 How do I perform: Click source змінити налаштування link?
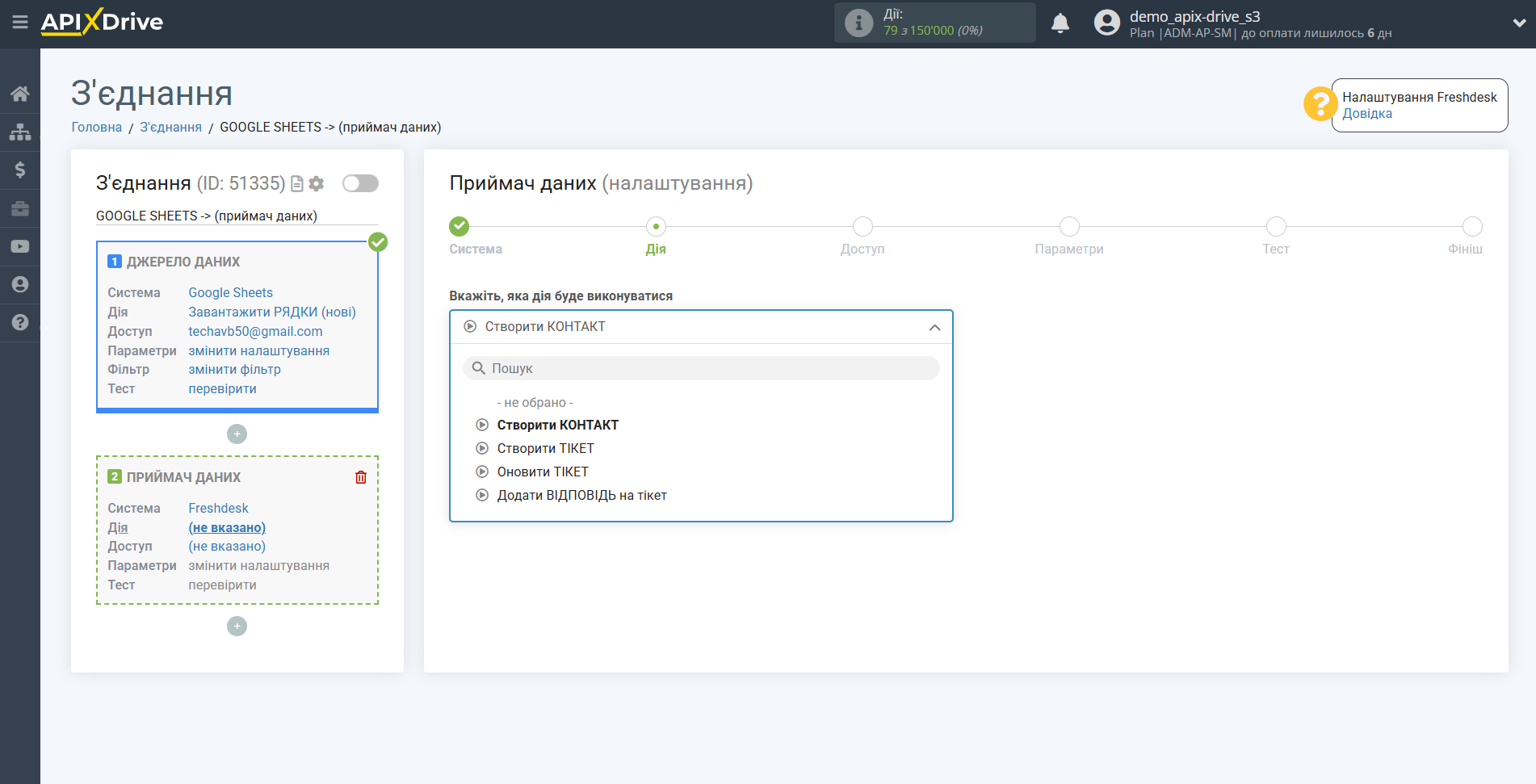coord(259,351)
